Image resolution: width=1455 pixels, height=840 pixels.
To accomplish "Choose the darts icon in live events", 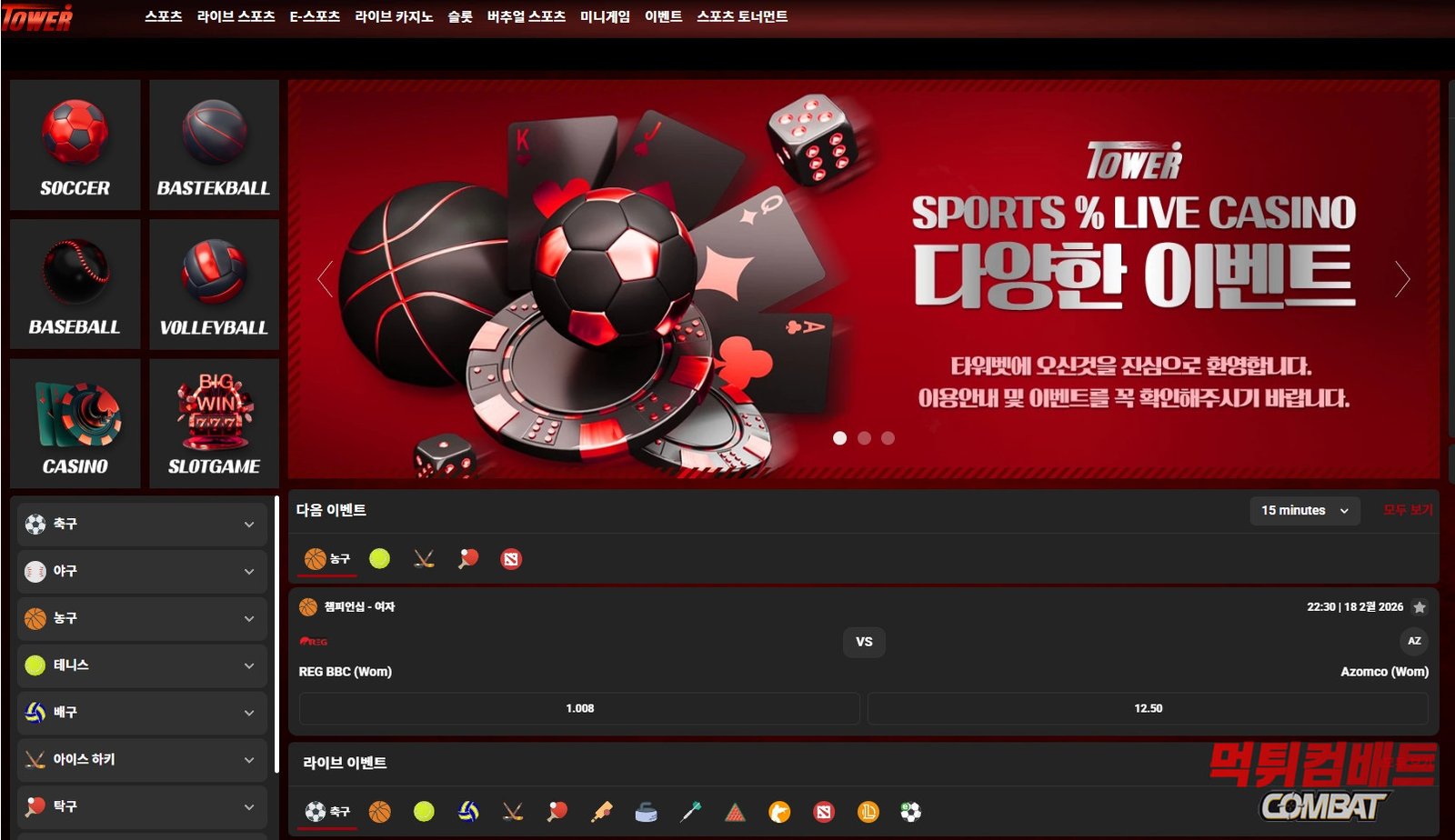I will tap(690, 812).
